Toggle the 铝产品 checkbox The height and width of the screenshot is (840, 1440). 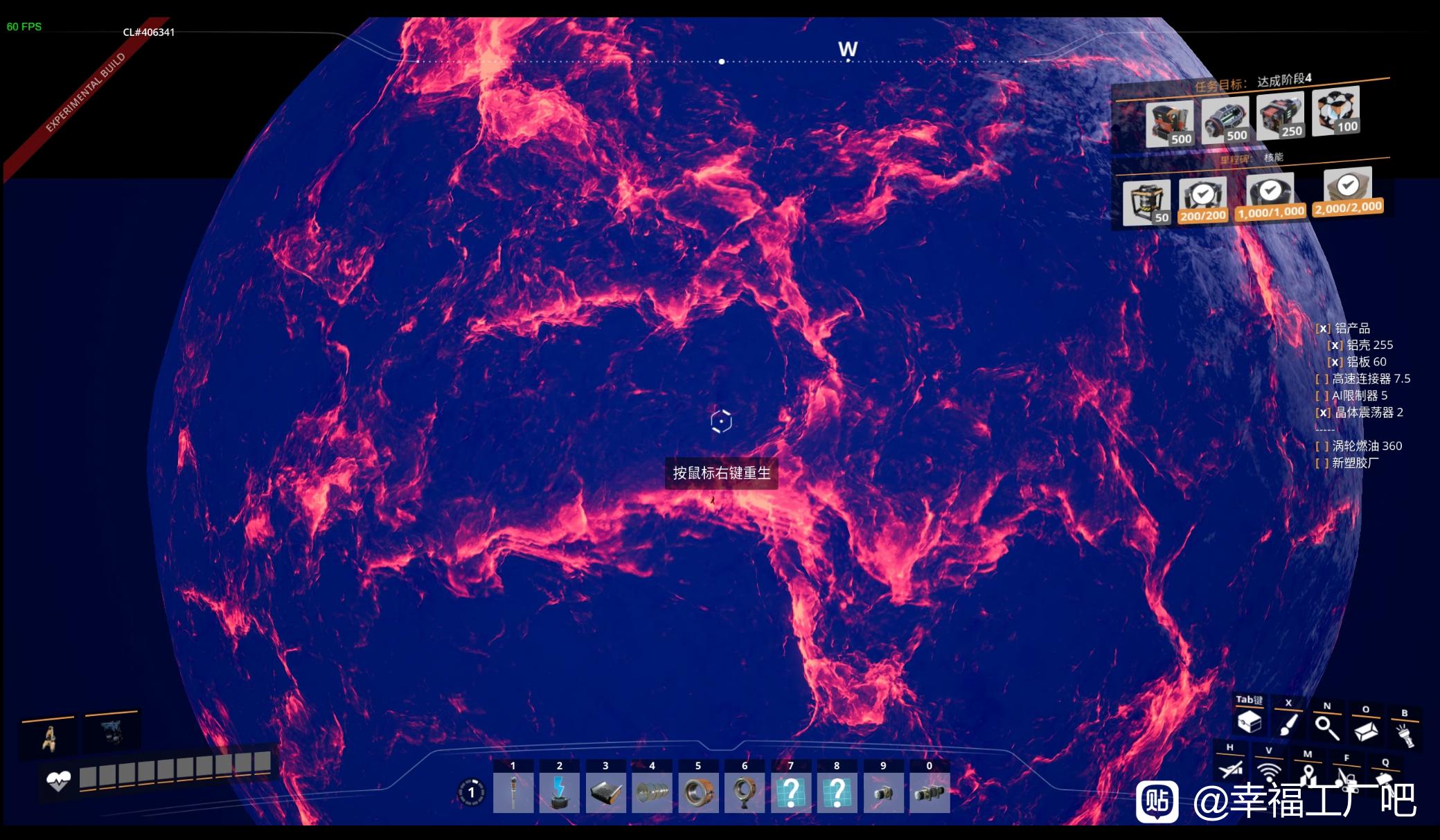[x=1323, y=328]
